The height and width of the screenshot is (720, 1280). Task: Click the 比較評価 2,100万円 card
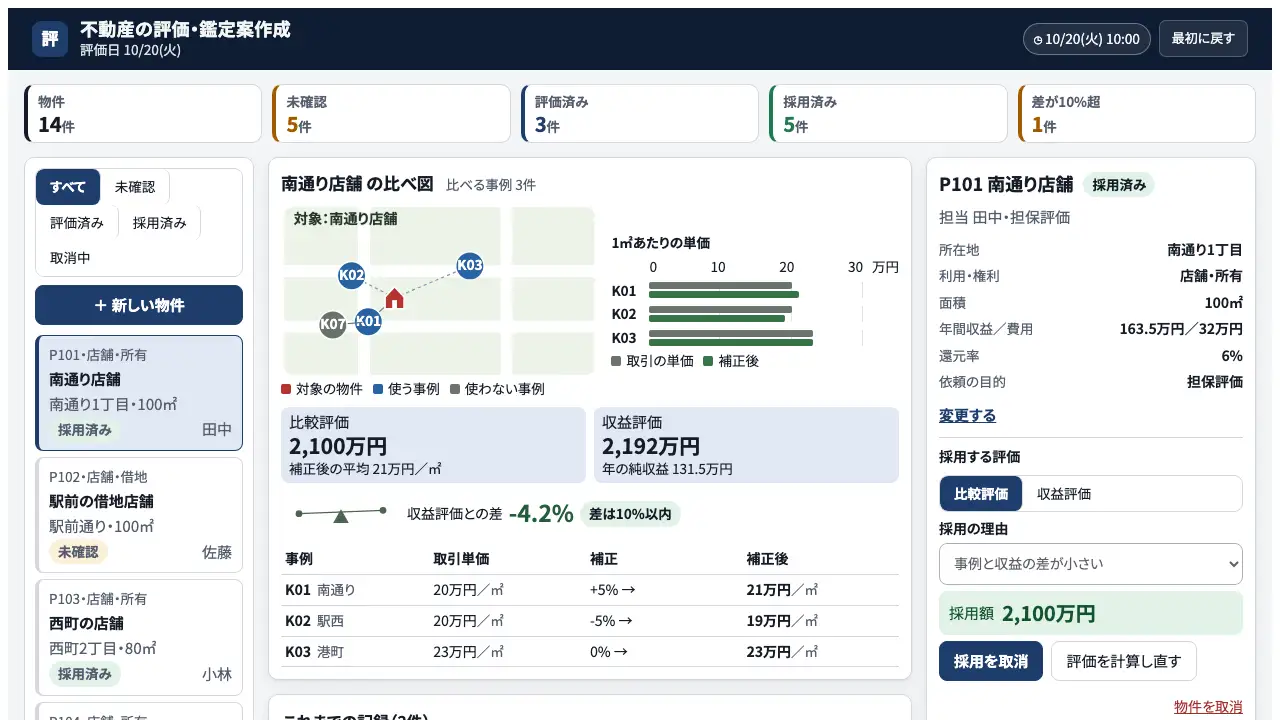(x=434, y=445)
